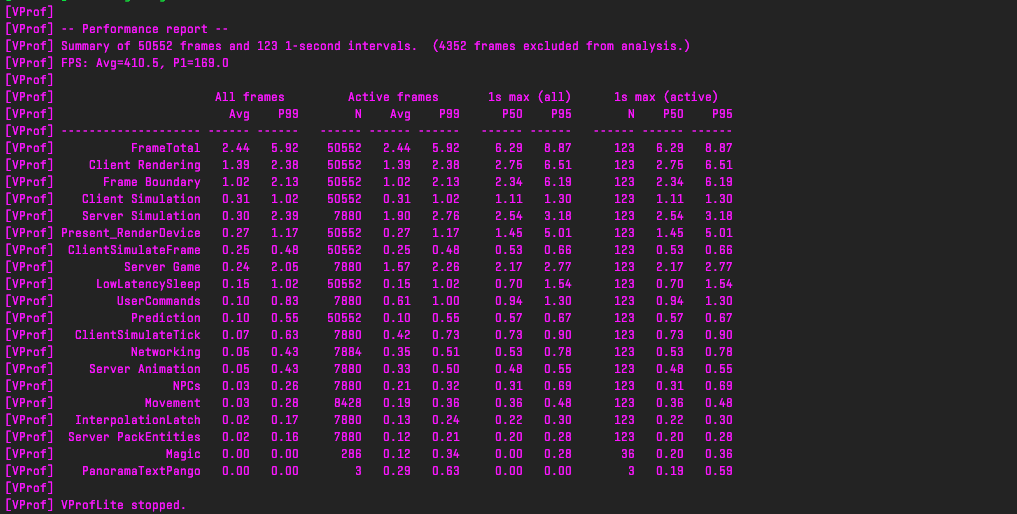Click the "0.16" all-frames P99 for Server PackEntities

(x=285, y=437)
